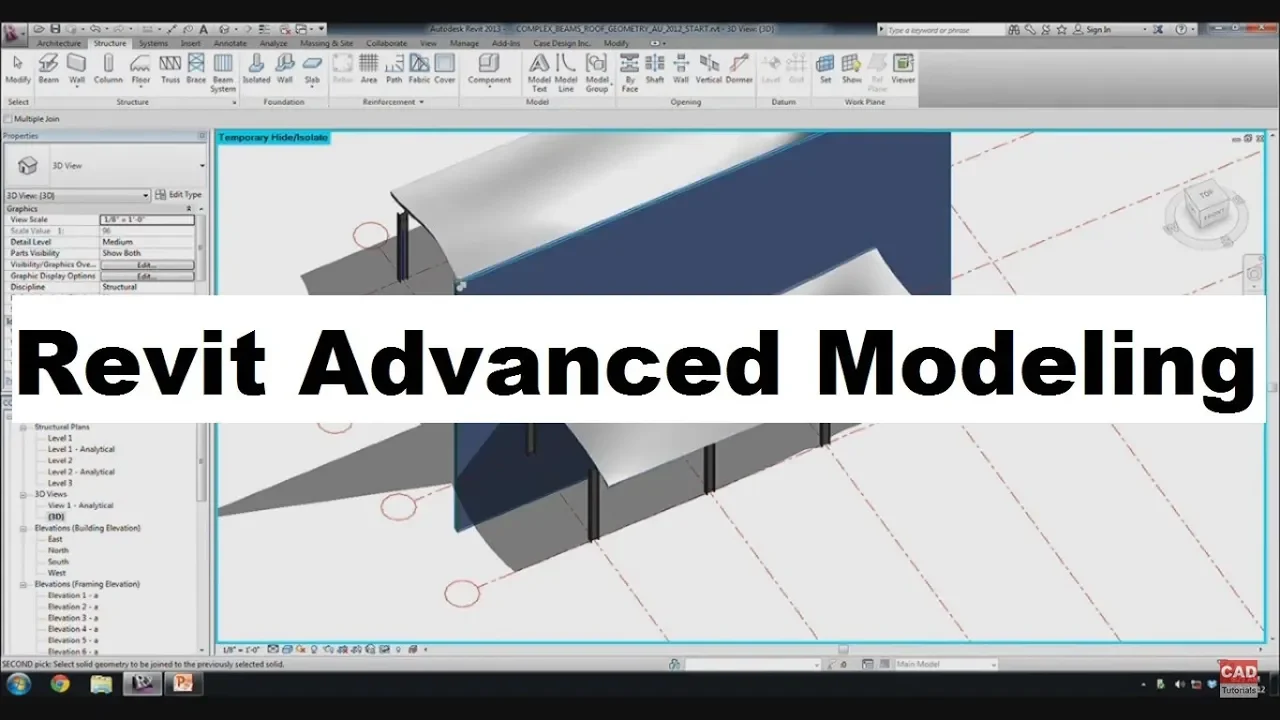
Task: Collapse the Structural Plans tree node
Action: coord(23,427)
